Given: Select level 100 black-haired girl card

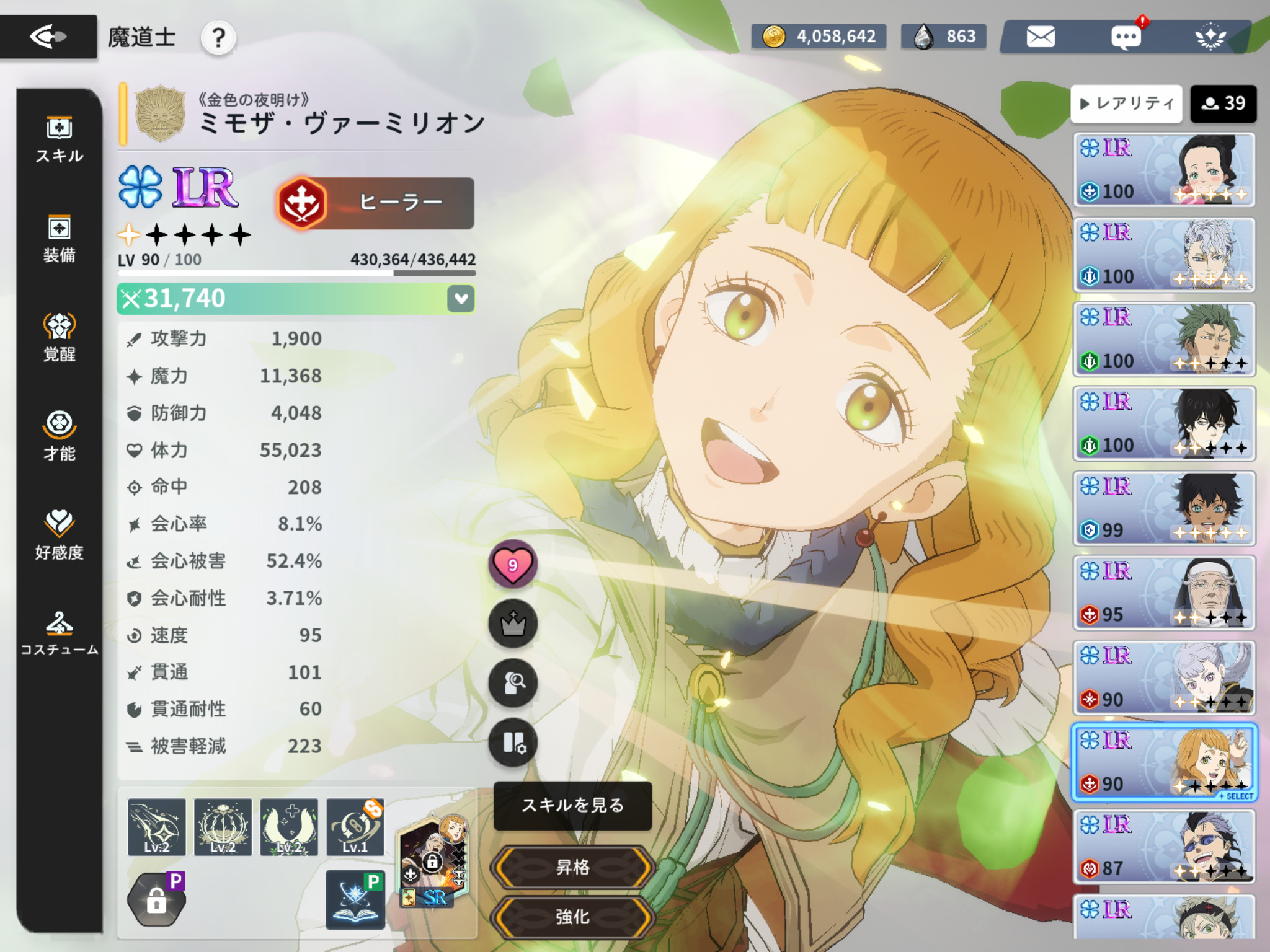Looking at the screenshot, I should coord(1164,170).
